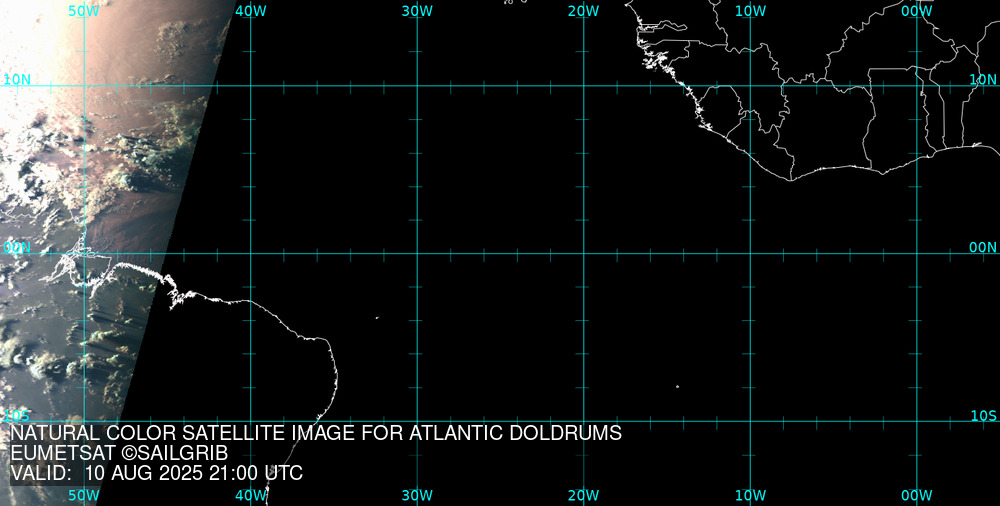This screenshot has width=1000, height=506.
Task: Click the "10S" label on the right edge
Action: coord(983,416)
